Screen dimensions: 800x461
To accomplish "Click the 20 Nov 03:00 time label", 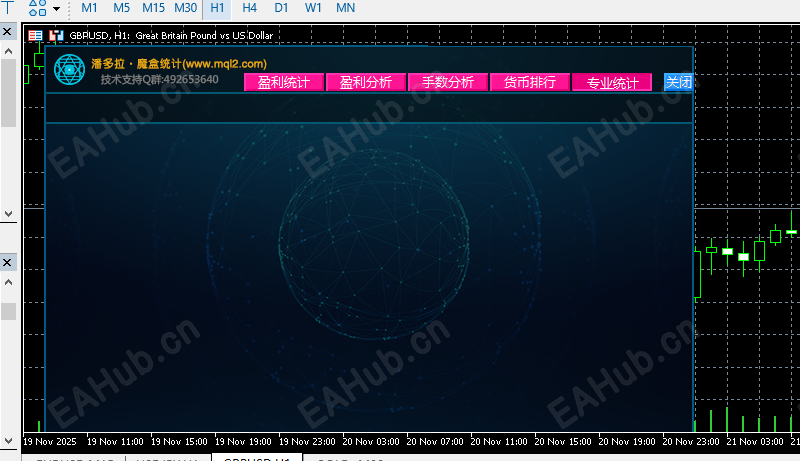I will pyautogui.click(x=371, y=442).
